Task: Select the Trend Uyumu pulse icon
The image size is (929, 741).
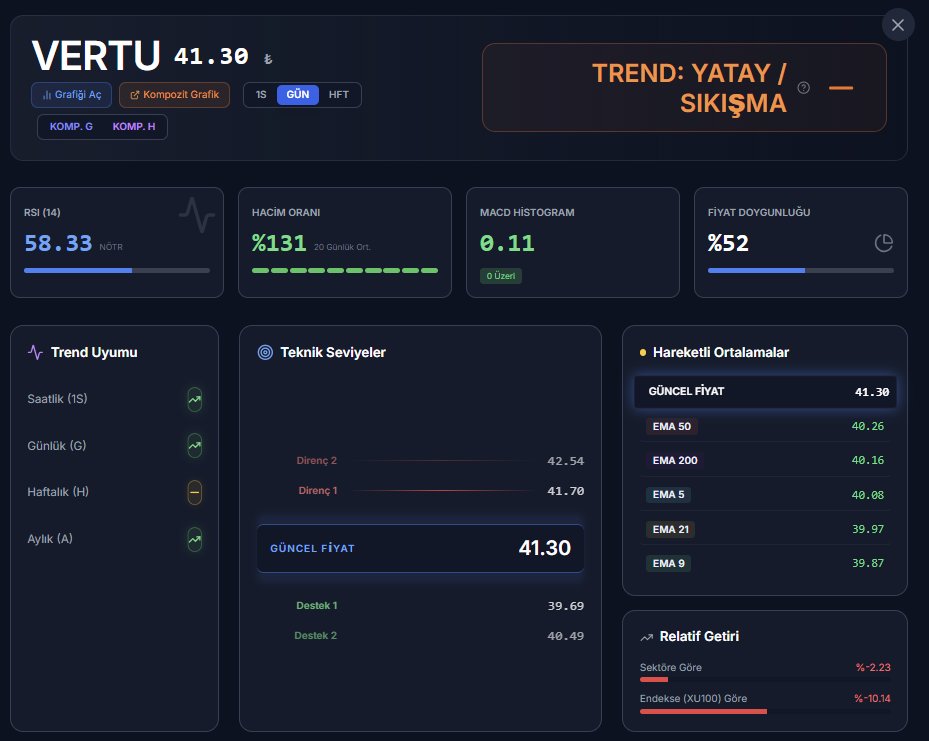Action: [34, 352]
